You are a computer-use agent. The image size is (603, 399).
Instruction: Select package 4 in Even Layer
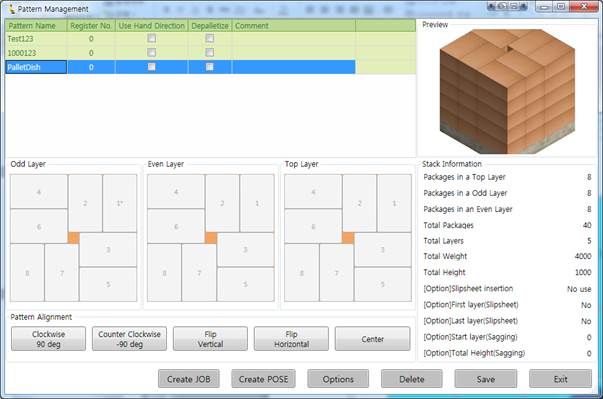(176, 191)
